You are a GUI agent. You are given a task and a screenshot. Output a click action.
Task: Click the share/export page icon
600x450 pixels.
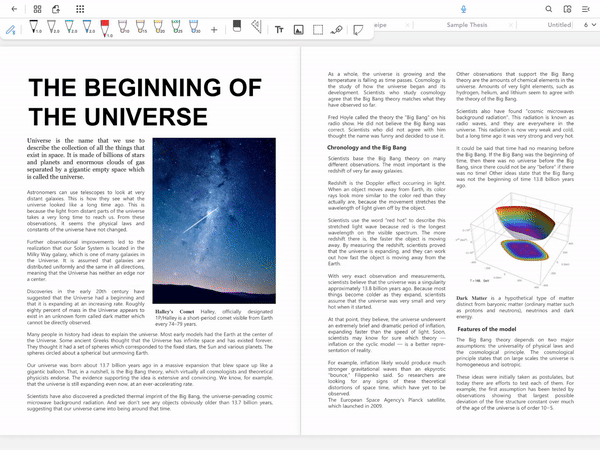pyautogui.click(x=56, y=9)
